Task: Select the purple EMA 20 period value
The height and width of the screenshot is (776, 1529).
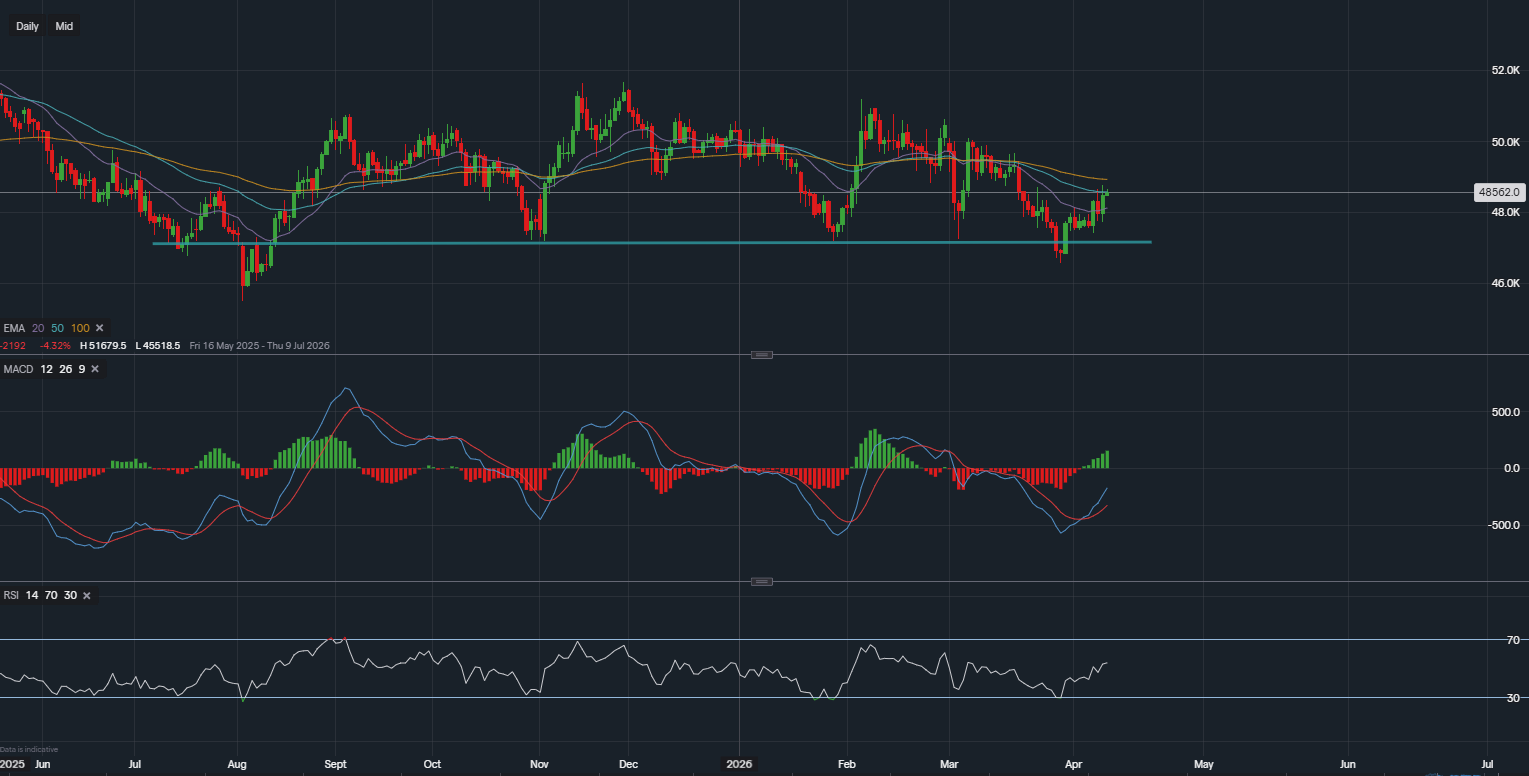Action: click(x=37, y=328)
